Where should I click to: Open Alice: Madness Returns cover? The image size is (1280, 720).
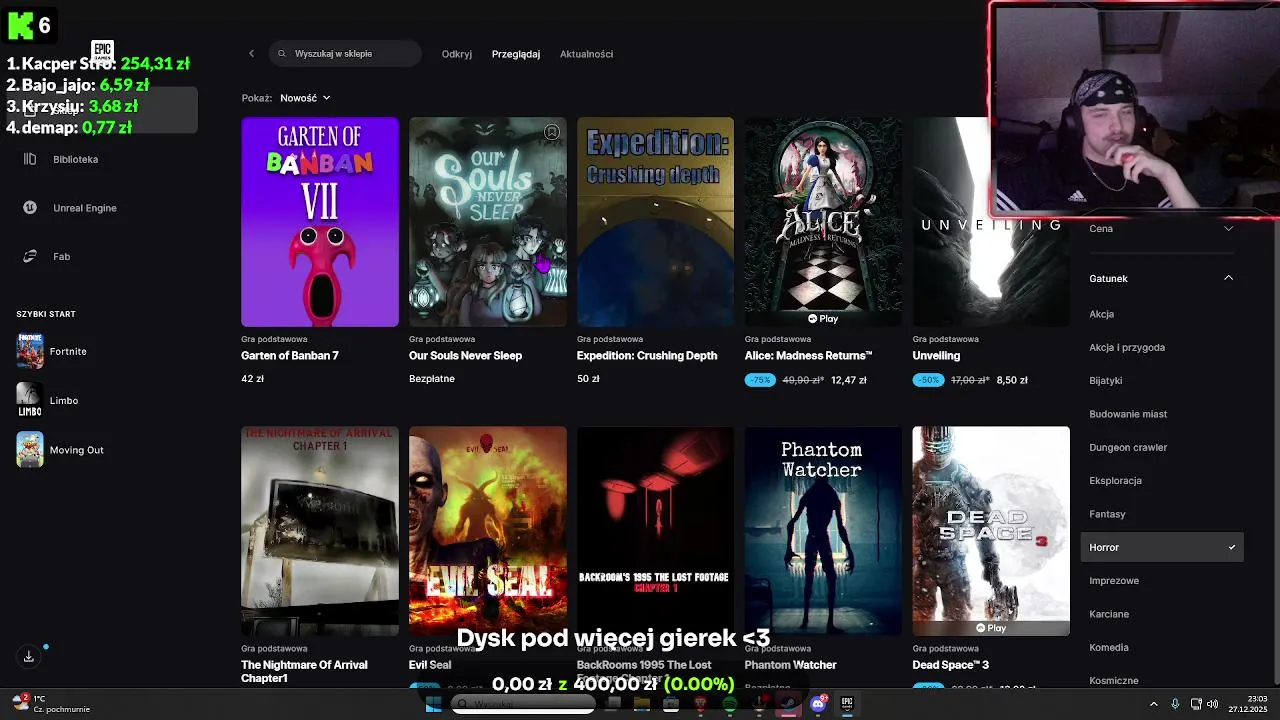(x=823, y=222)
